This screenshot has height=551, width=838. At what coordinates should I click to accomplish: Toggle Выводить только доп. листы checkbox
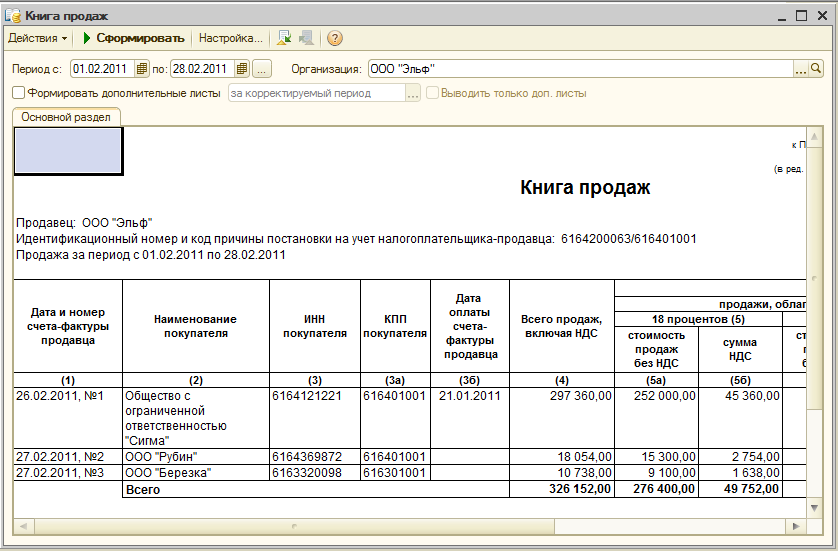click(432, 93)
